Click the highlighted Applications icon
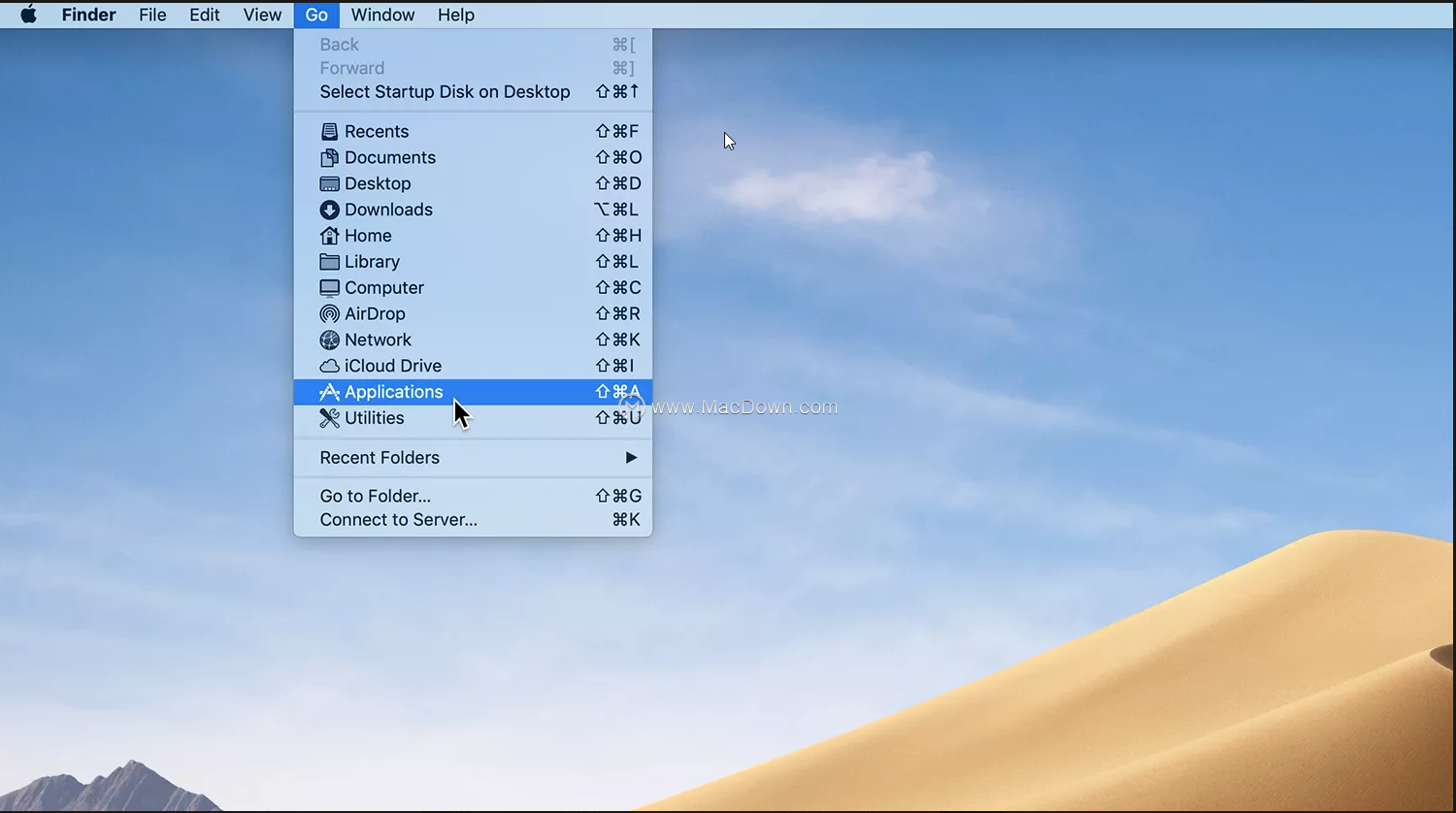This screenshot has height=813, width=1456. [x=330, y=392]
